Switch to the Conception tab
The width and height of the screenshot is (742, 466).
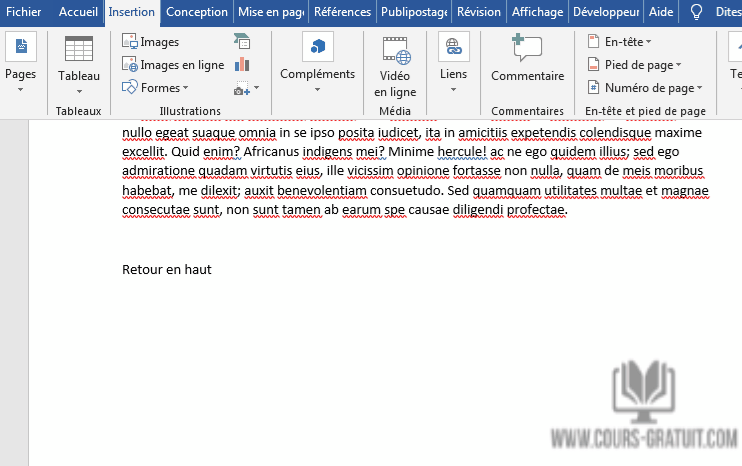[x=197, y=12]
